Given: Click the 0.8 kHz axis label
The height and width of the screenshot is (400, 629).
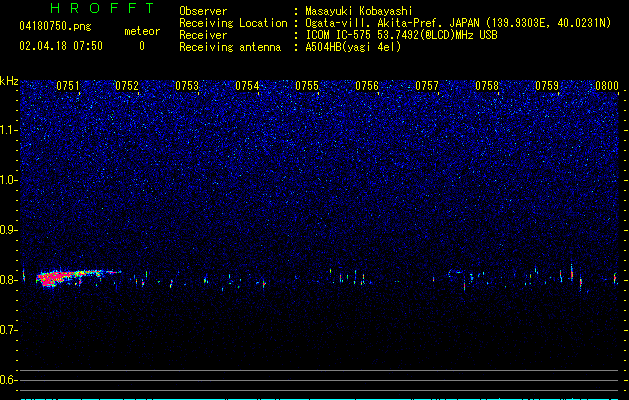Looking at the screenshot, I should point(8,280).
